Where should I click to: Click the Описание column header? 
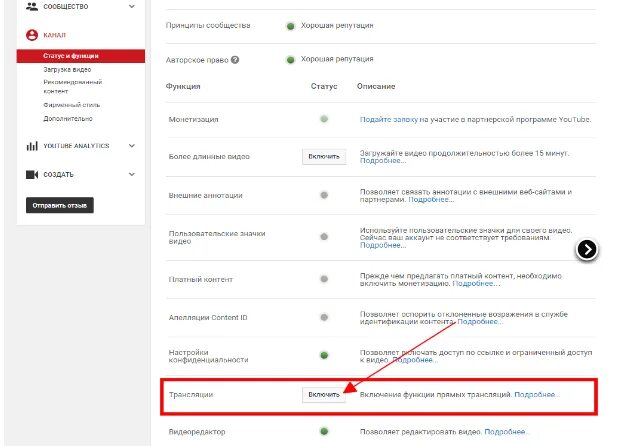[376, 86]
